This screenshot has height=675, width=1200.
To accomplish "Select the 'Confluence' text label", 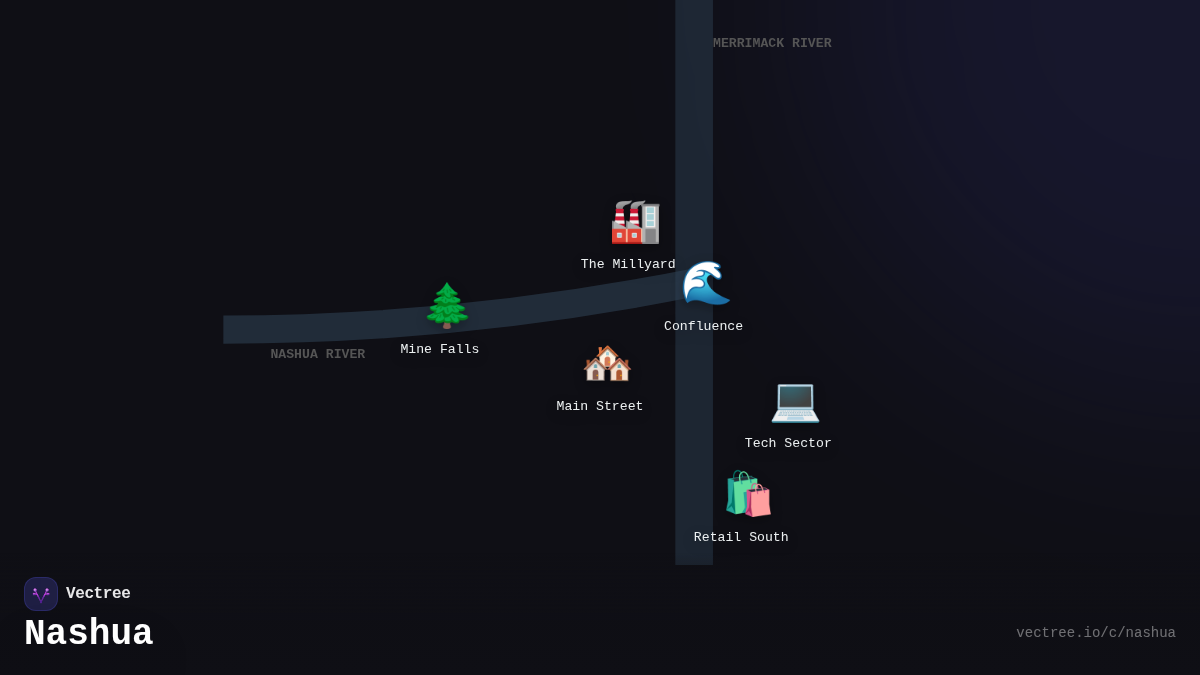I will 703,327.
